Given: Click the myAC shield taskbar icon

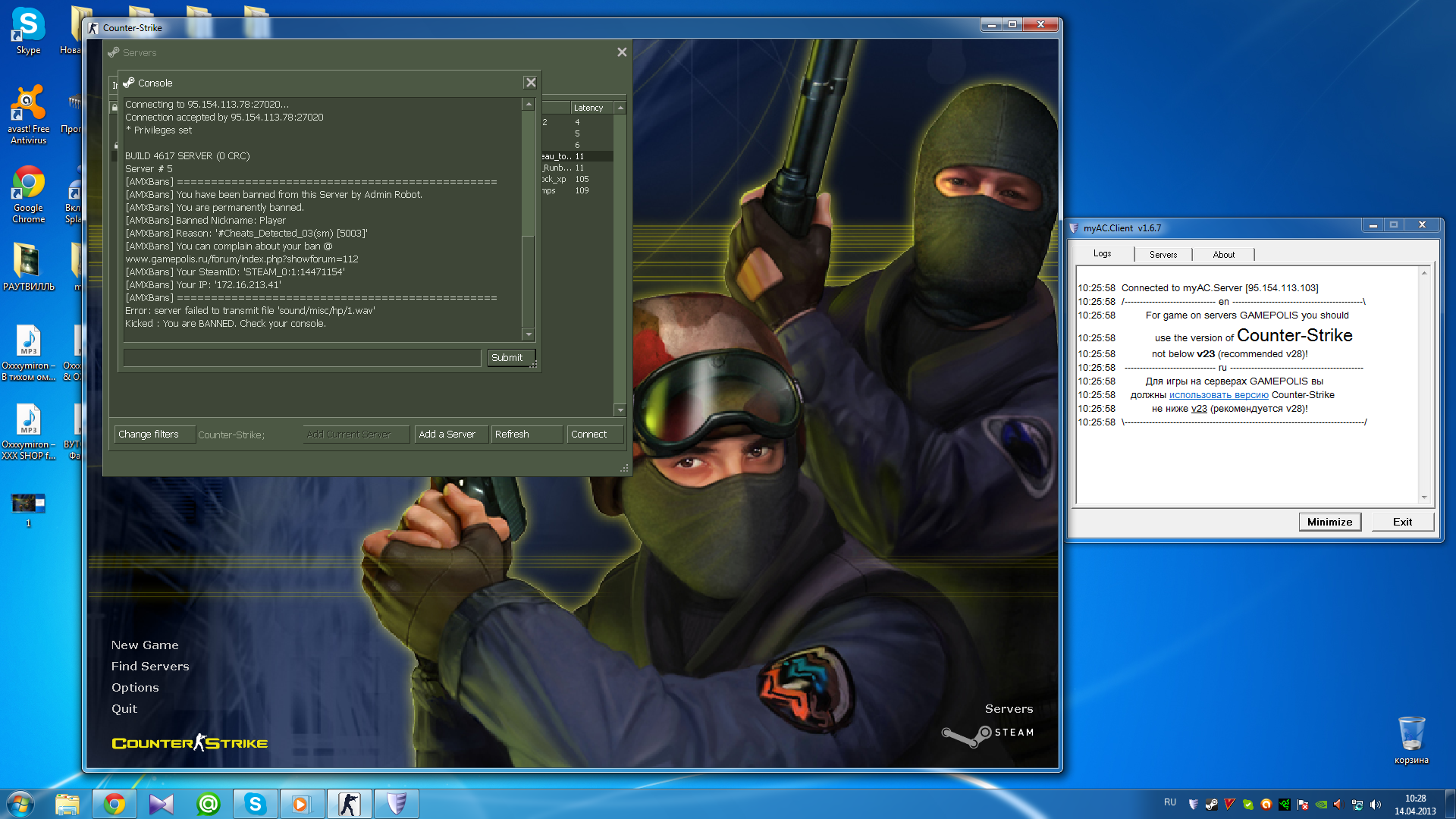Looking at the screenshot, I should [x=396, y=804].
